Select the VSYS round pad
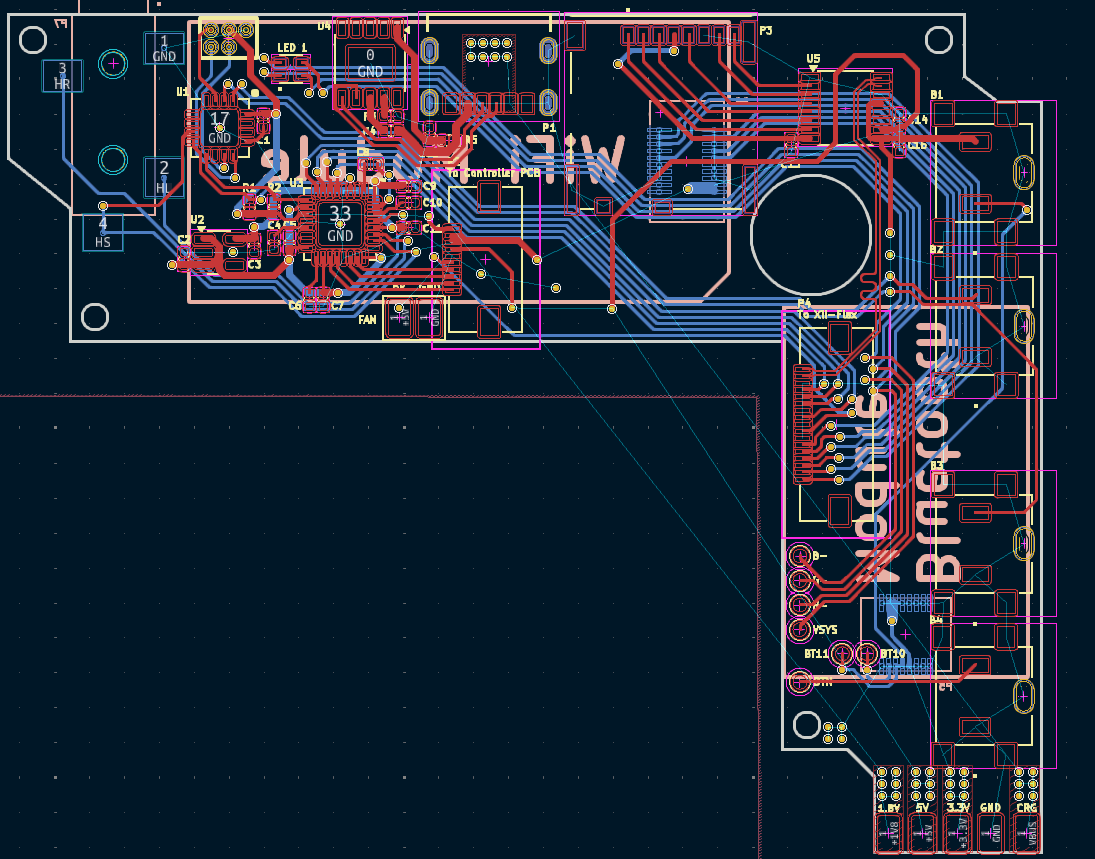This screenshot has height=859, width=1095. (800, 629)
